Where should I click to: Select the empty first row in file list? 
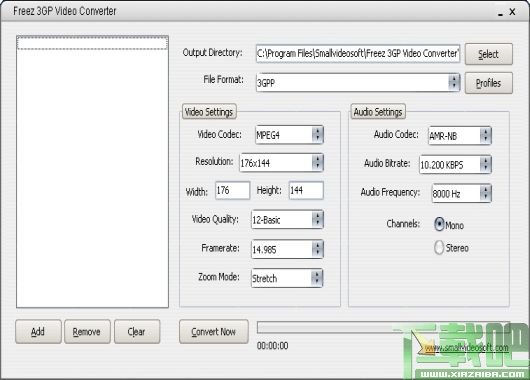pyautogui.click(x=92, y=43)
